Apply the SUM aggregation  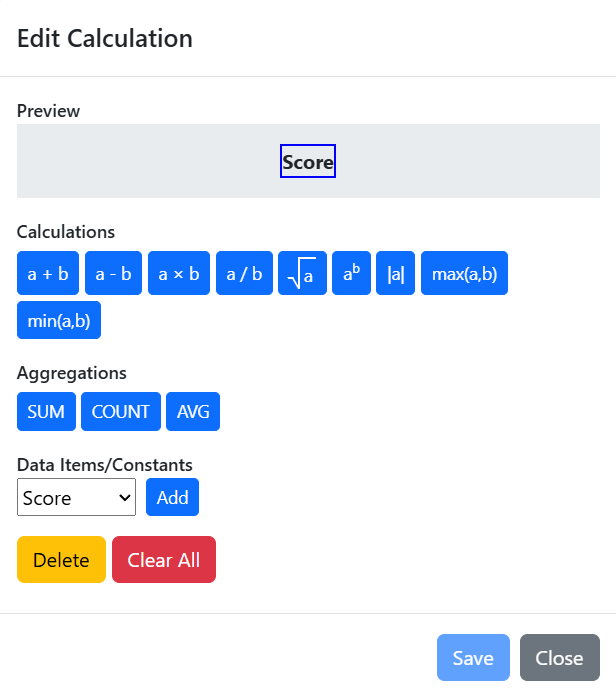pos(47,411)
